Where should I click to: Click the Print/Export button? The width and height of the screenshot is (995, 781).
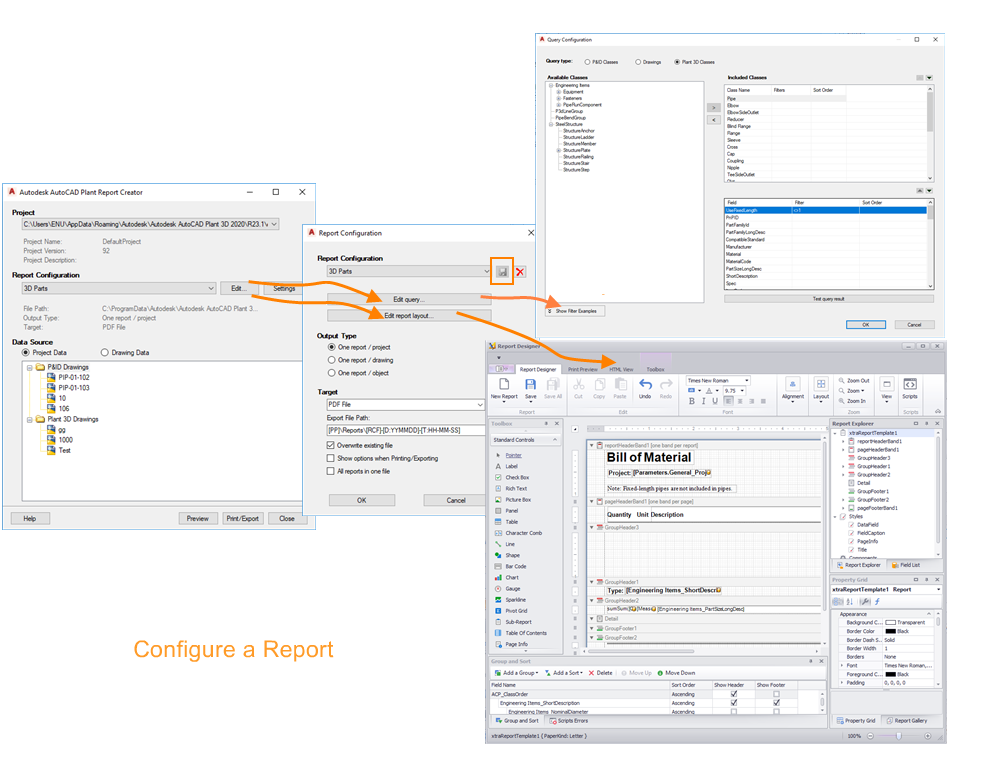pyautogui.click(x=242, y=518)
